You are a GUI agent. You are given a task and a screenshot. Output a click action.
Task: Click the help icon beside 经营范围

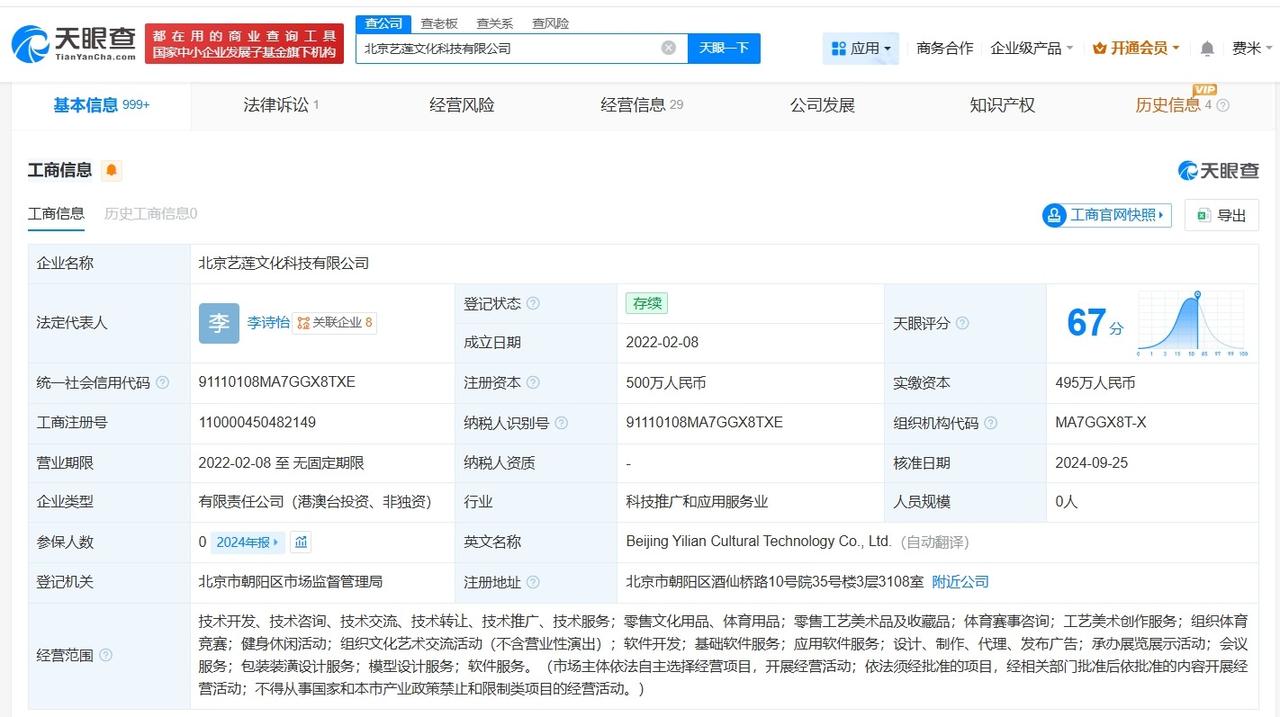[106, 656]
